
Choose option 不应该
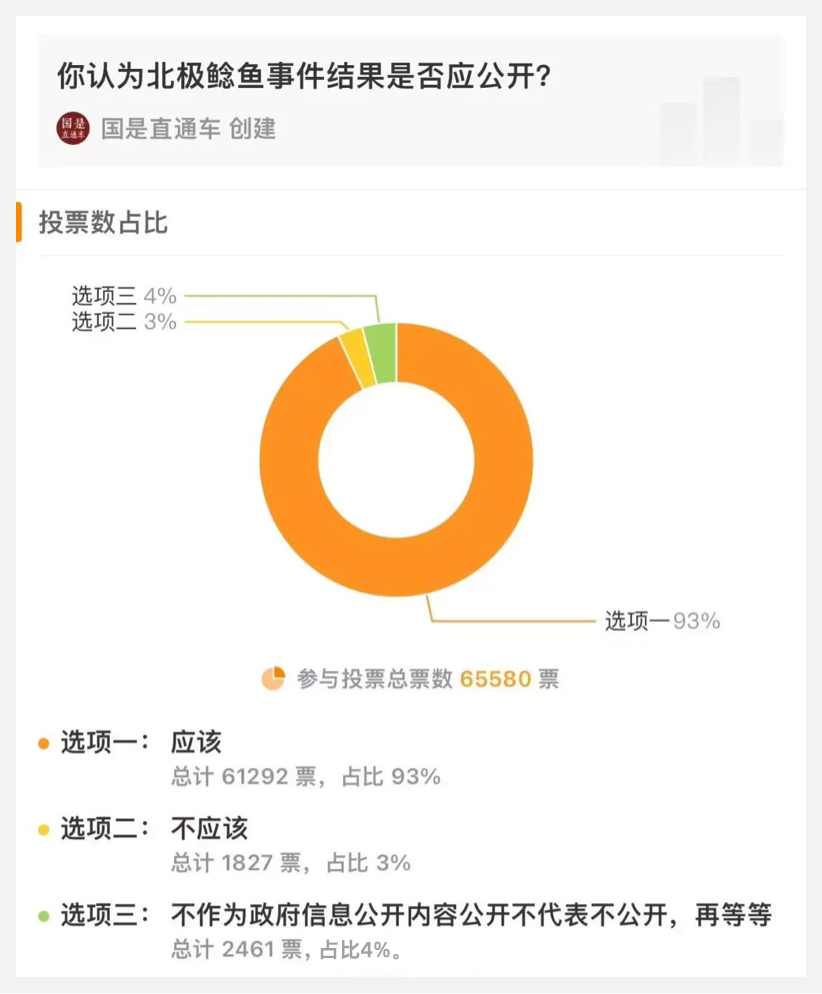point(209,829)
